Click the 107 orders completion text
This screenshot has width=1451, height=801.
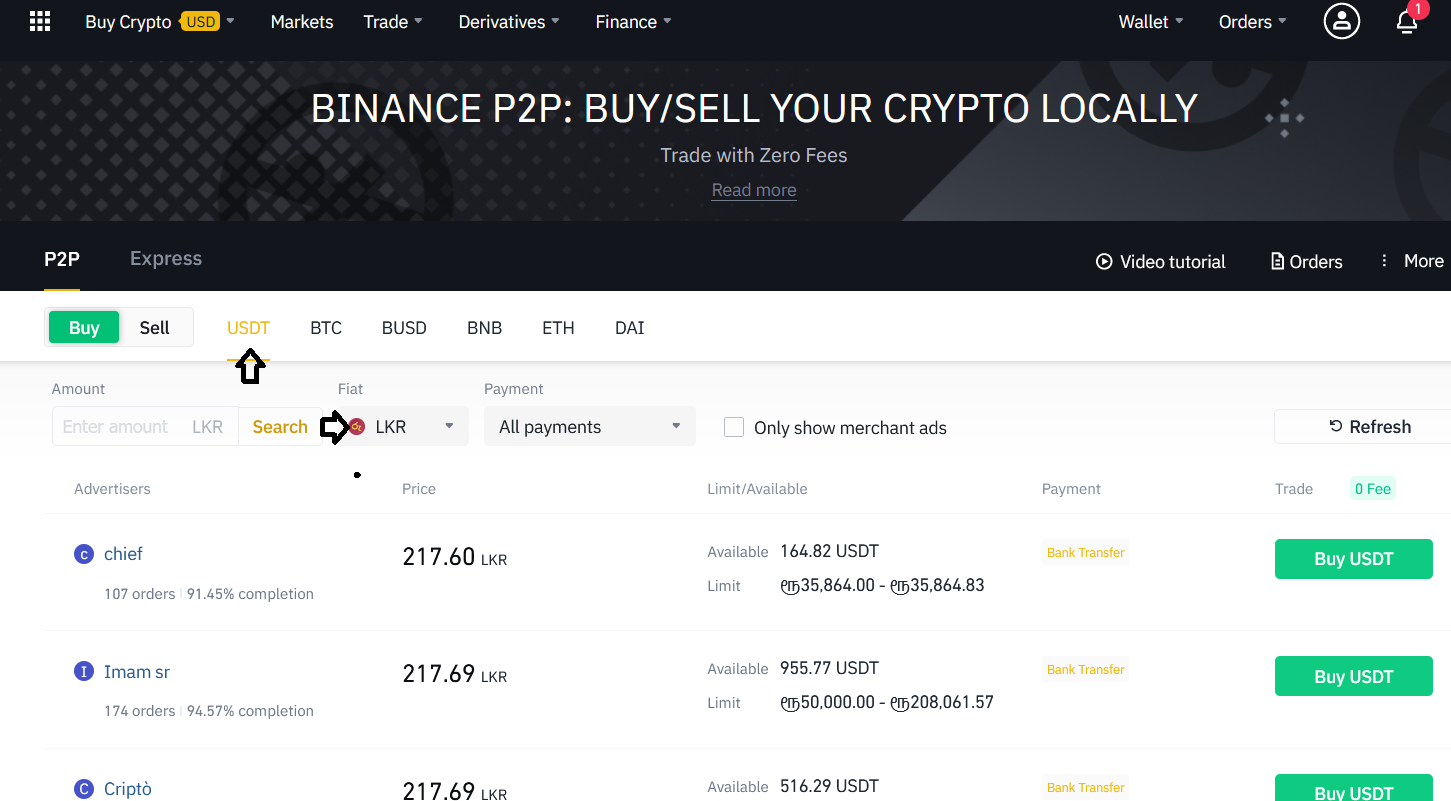[209, 594]
